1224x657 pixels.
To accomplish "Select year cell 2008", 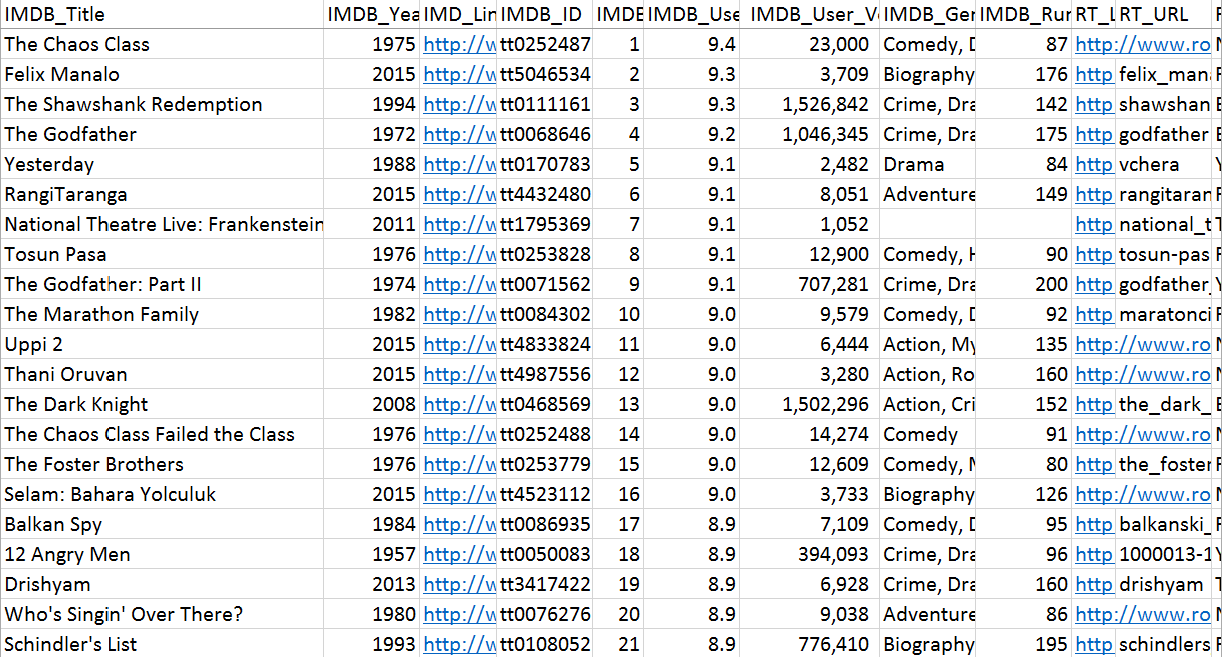I will click(374, 404).
